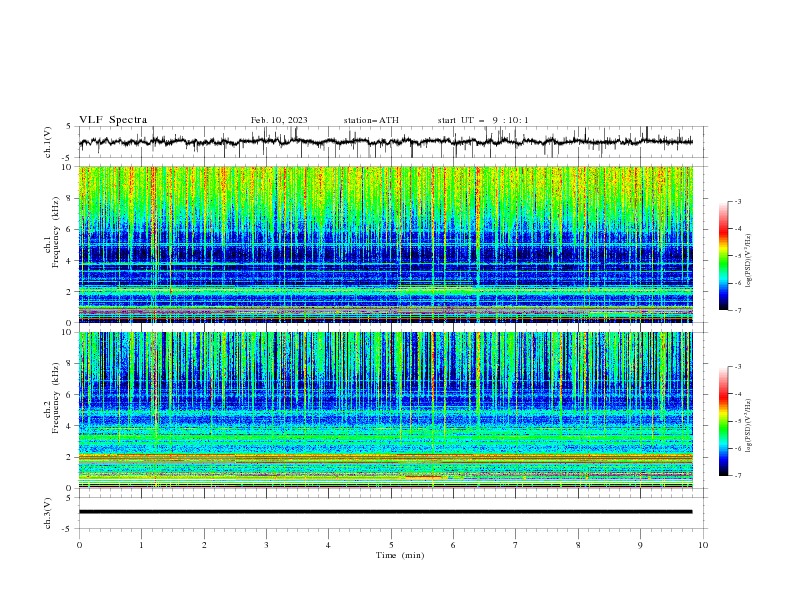Click the "start UT = 9:10:1" text
The height and width of the screenshot is (612, 792).
[x=483, y=120]
